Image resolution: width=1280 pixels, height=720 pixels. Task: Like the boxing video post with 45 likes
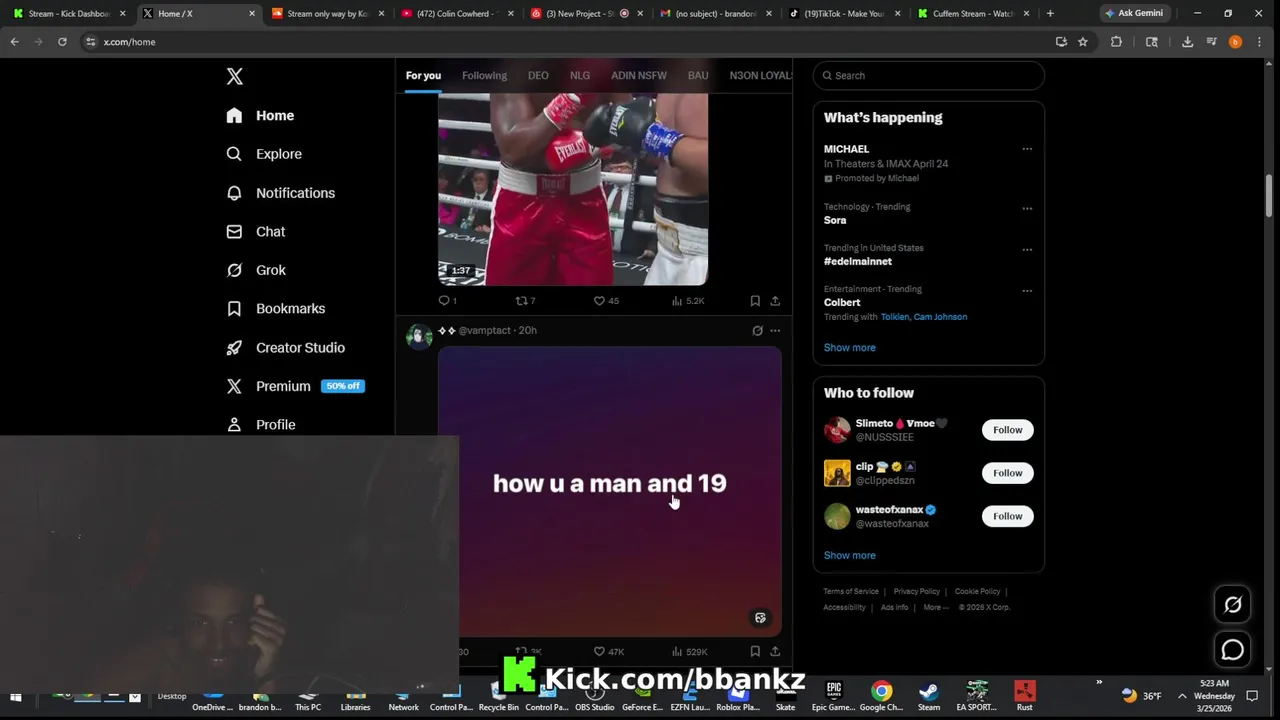(606, 300)
